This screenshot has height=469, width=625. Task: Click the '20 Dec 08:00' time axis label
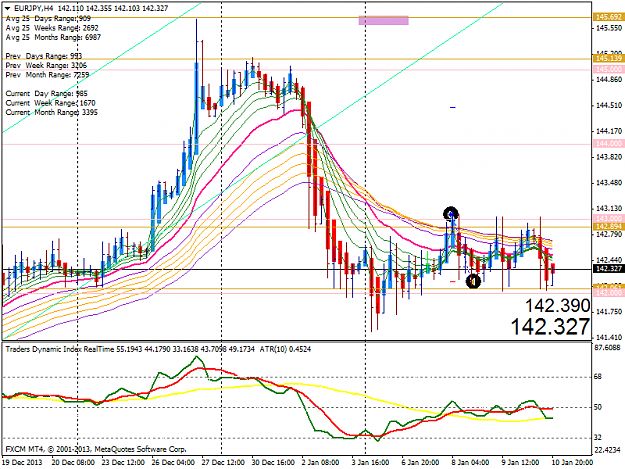[73, 462]
